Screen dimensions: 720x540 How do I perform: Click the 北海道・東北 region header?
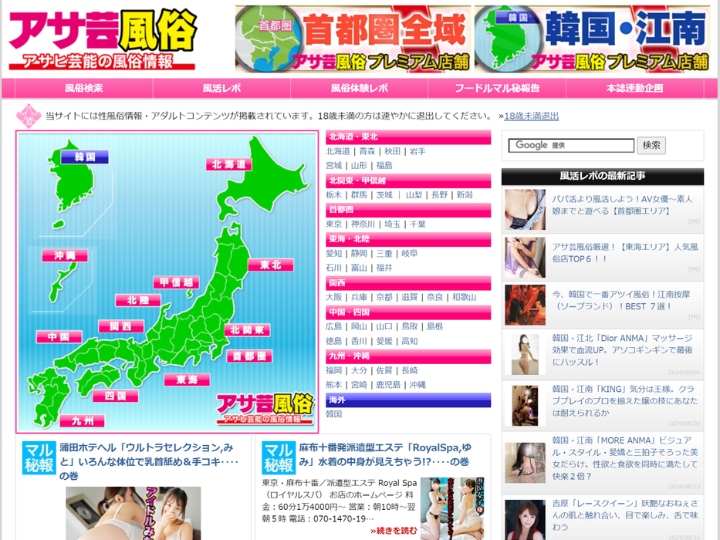coord(408,137)
